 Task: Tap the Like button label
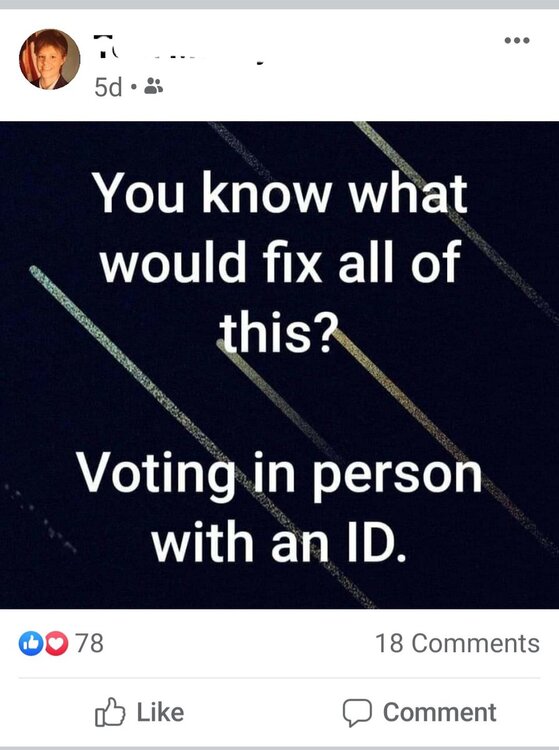click(160, 712)
